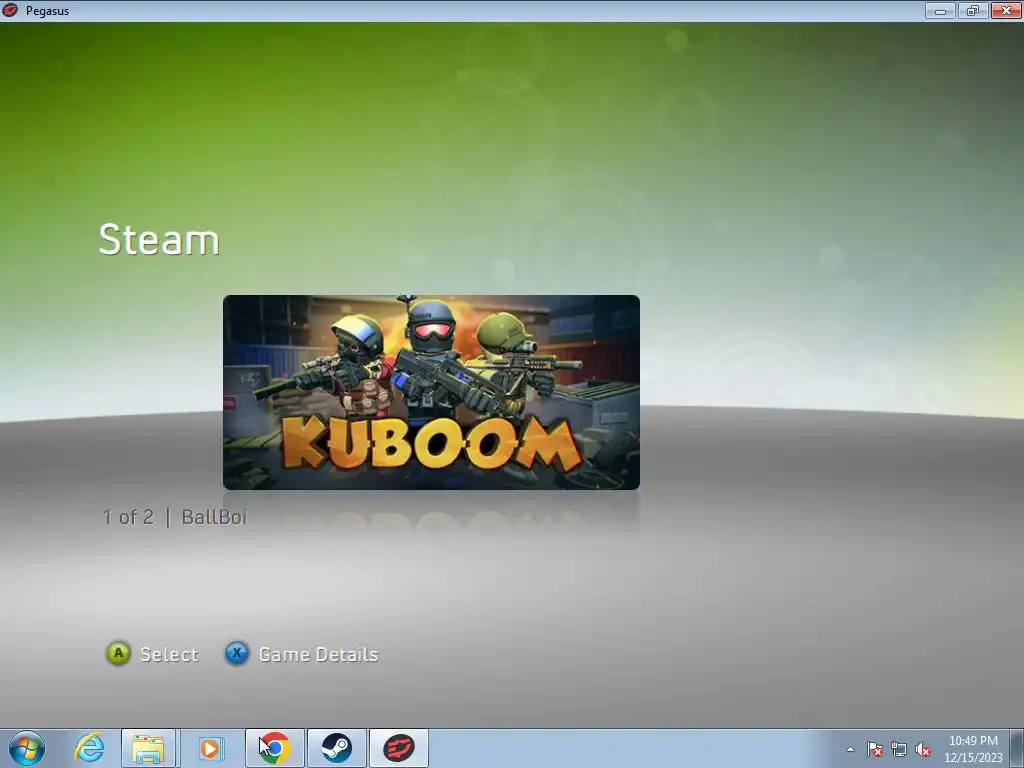The image size is (1024, 768).
Task: Open the Action Center flag icon
Action: (x=874, y=749)
